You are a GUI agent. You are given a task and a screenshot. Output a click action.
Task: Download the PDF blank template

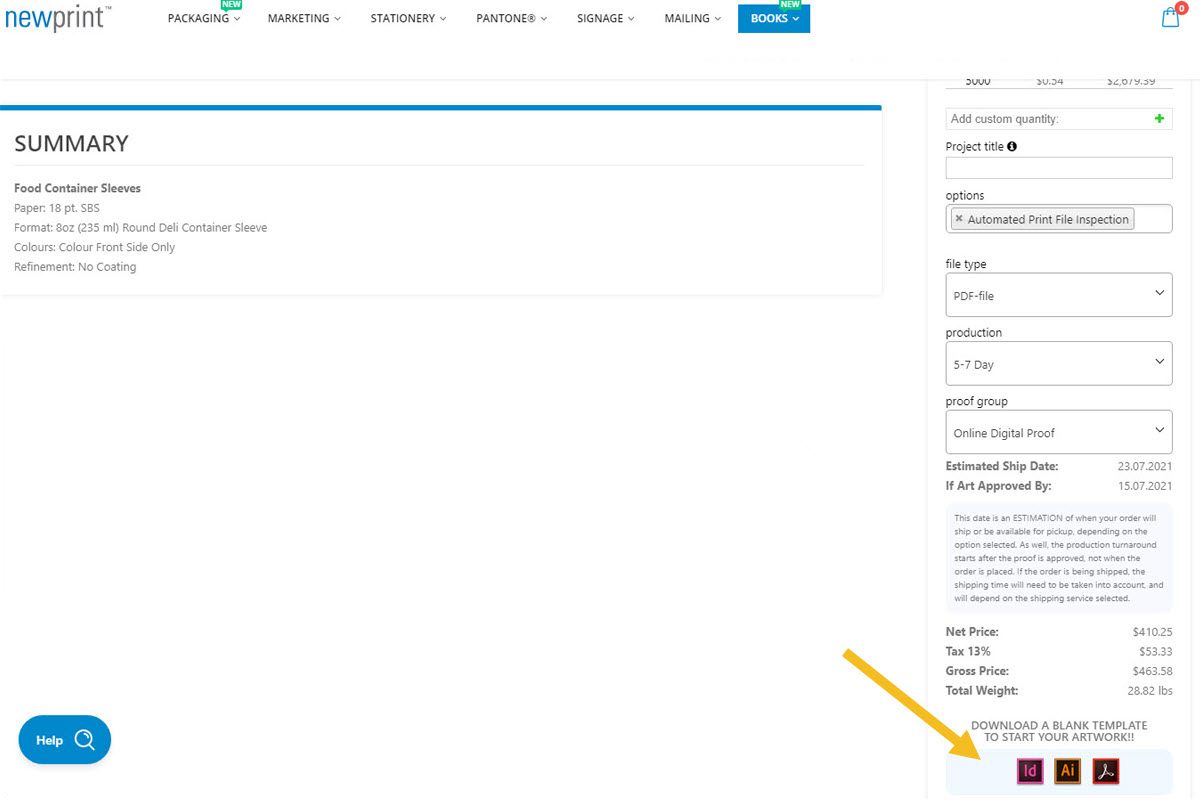1105,771
